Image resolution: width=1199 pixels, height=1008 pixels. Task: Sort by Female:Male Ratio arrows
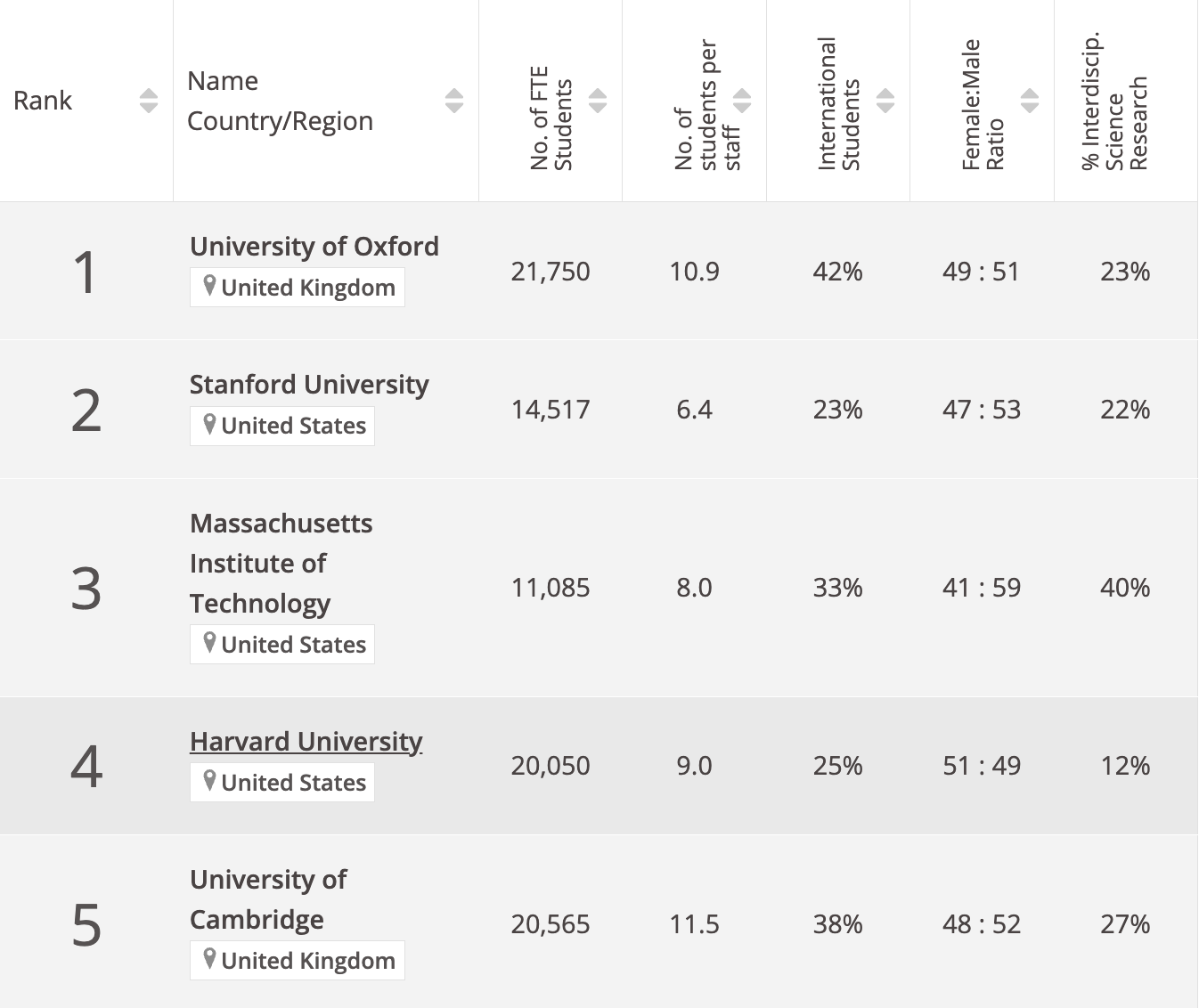click(x=1030, y=101)
